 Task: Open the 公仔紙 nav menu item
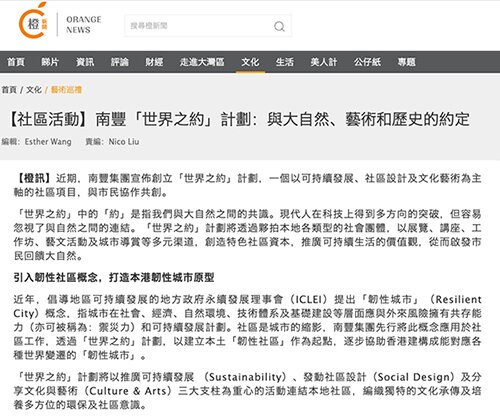click(367, 62)
